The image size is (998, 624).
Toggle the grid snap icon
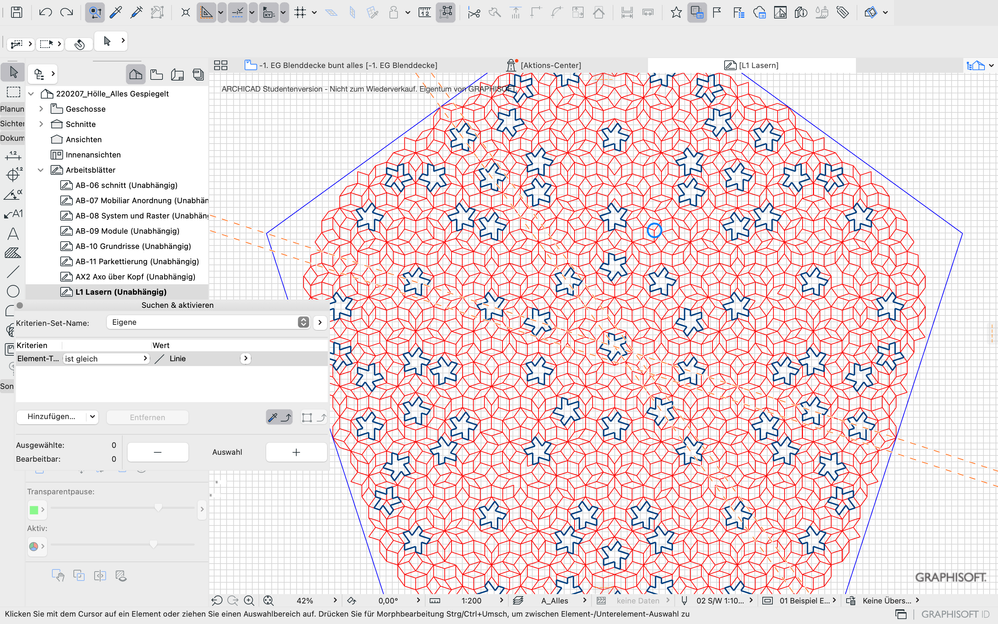point(301,12)
